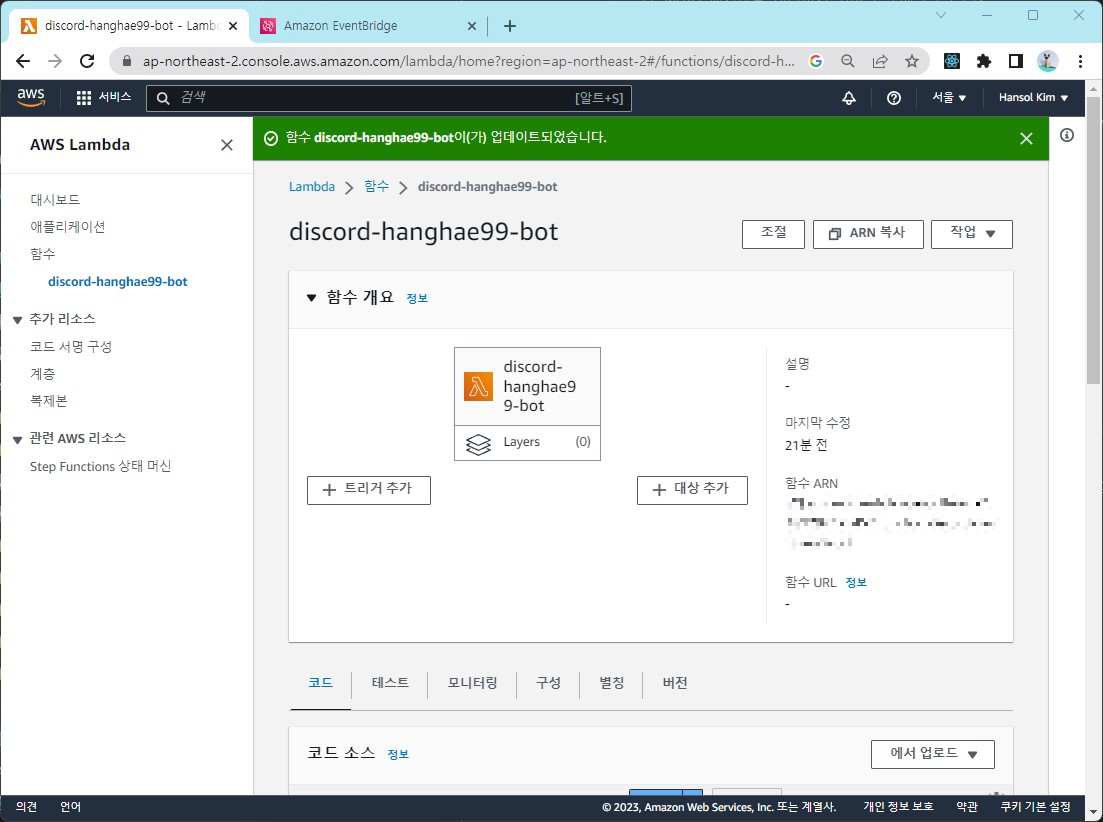Image resolution: width=1103 pixels, height=822 pixels.
Task: Close the AWS Lambda side navigation
Action: (227, 145)
